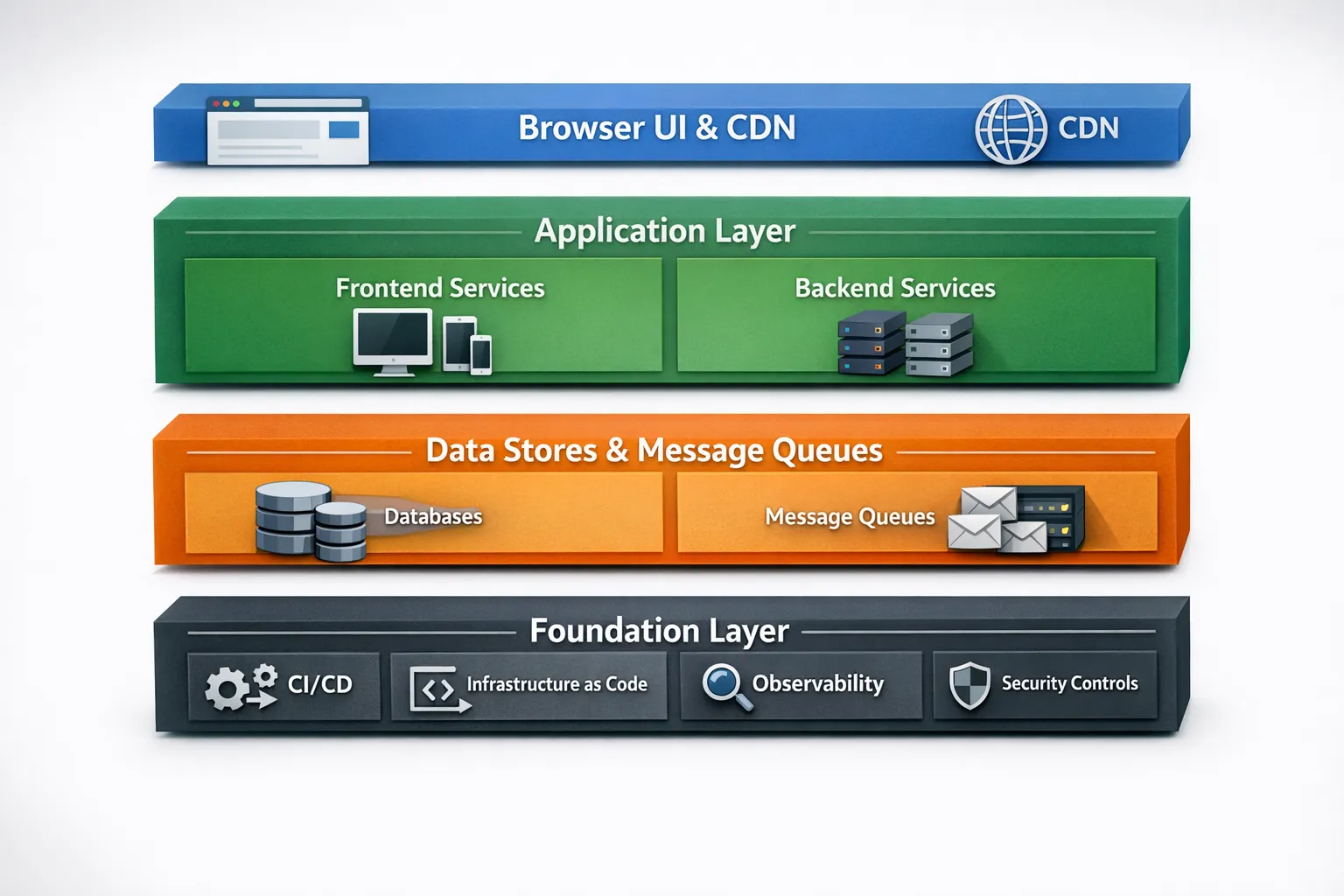Select the desktop monitor and devices icon
Screen dimensions: 1344x896
tap(422, 342)
